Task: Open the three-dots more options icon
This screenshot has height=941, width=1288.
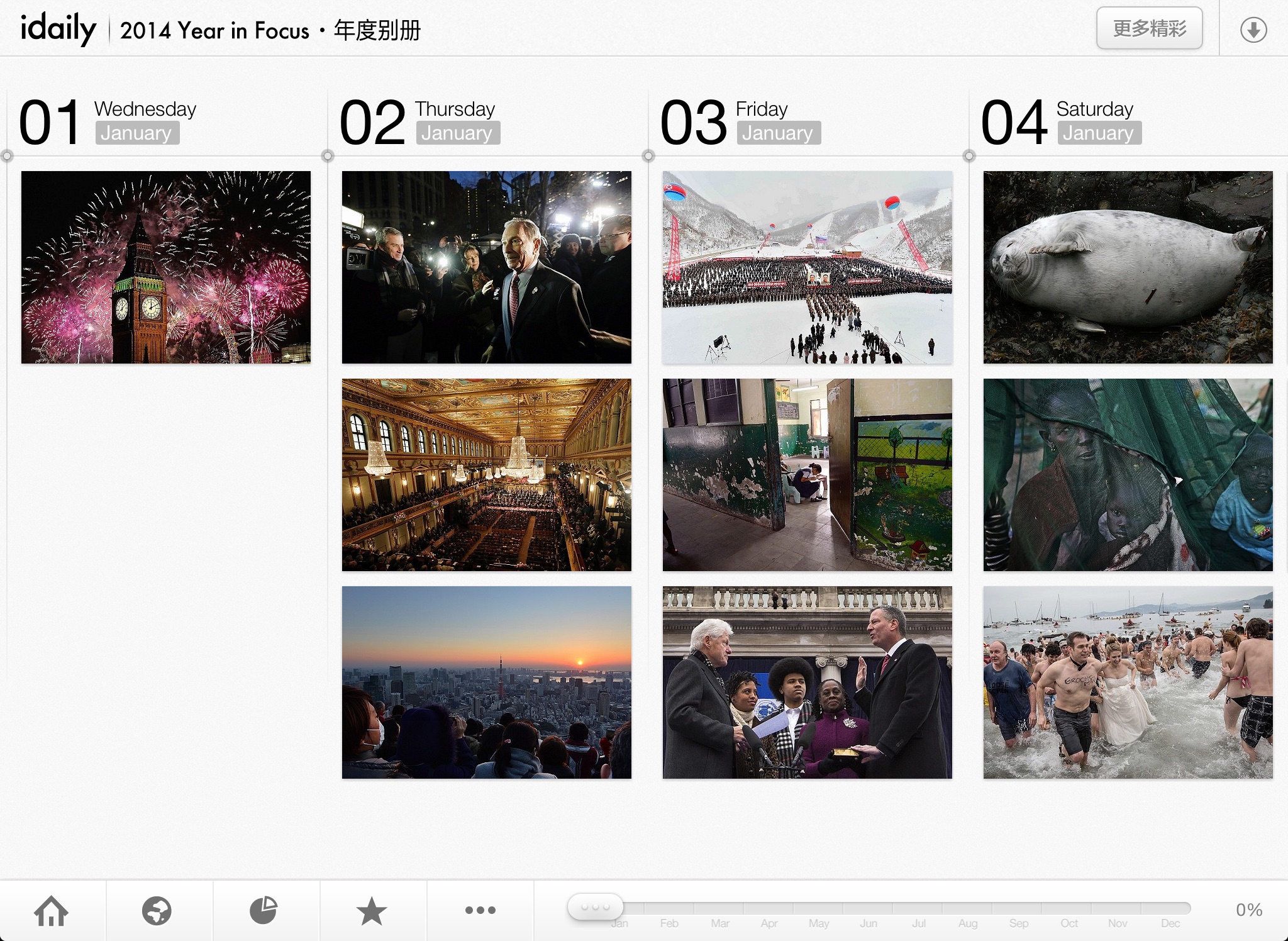Action: pyautogui.click(x=480, y=910)
